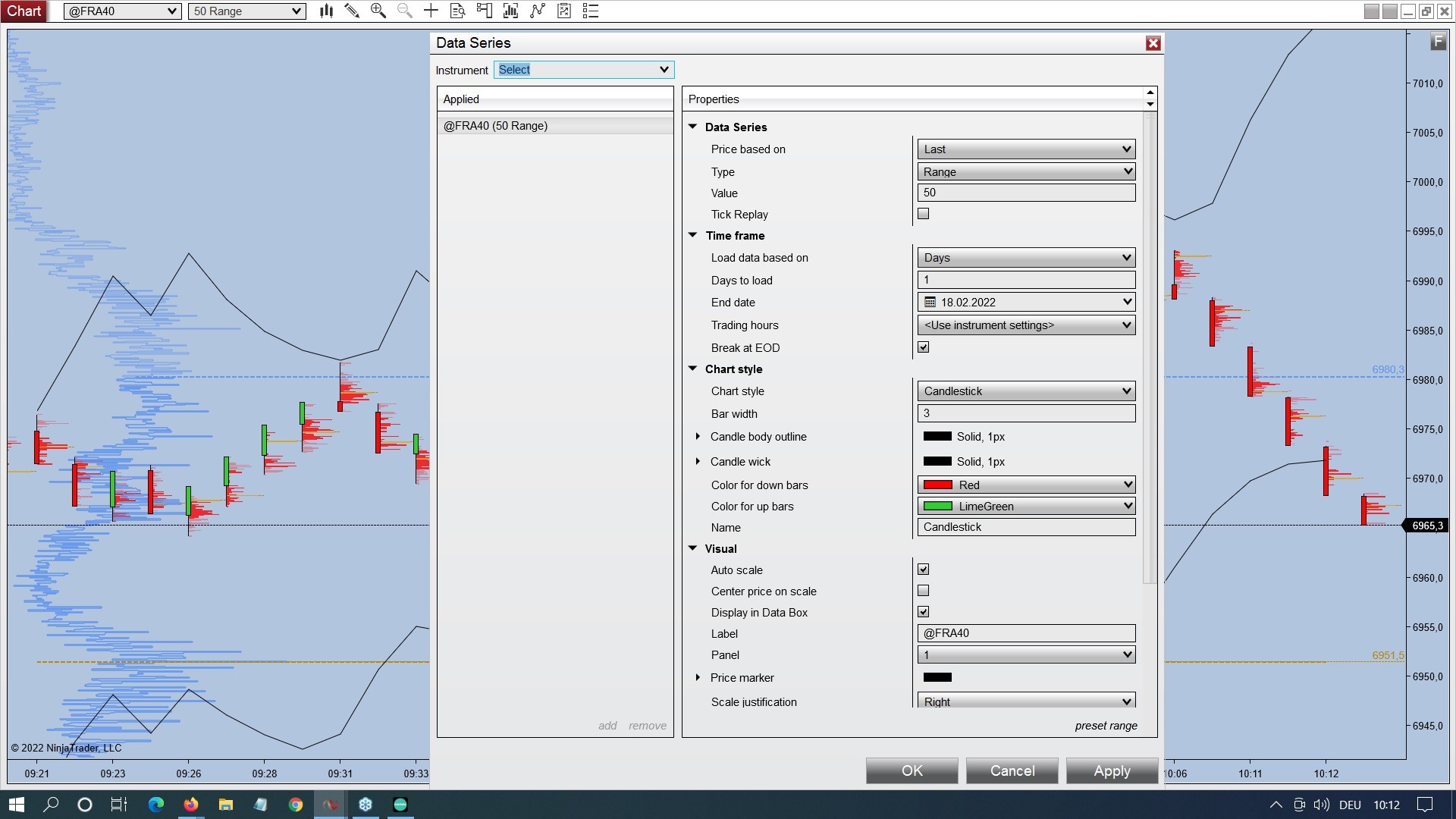Open the chart properties list icon
The height and width of the screenshot is (819, 1456).
pos(591,11)
